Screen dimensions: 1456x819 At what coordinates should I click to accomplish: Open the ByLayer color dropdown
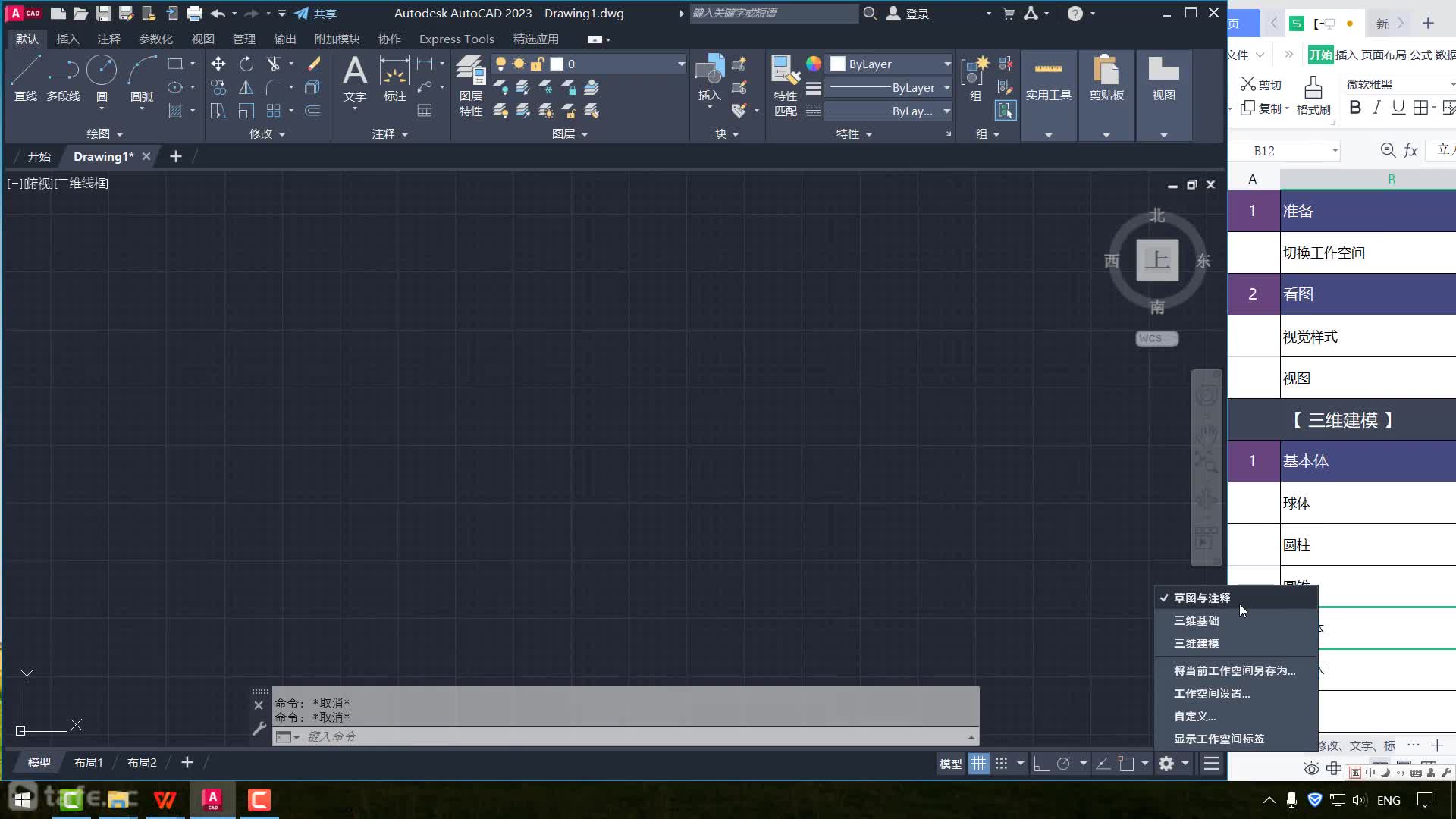tap(947, 64)
